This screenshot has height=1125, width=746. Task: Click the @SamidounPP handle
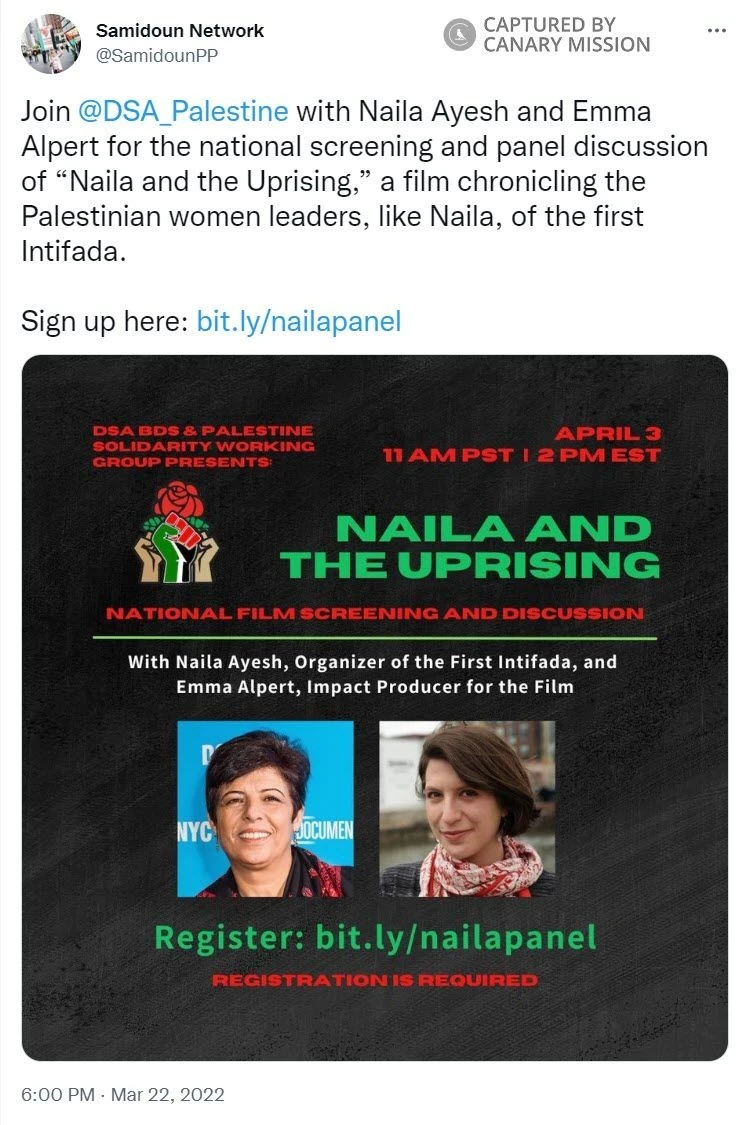tap(156, 56)
